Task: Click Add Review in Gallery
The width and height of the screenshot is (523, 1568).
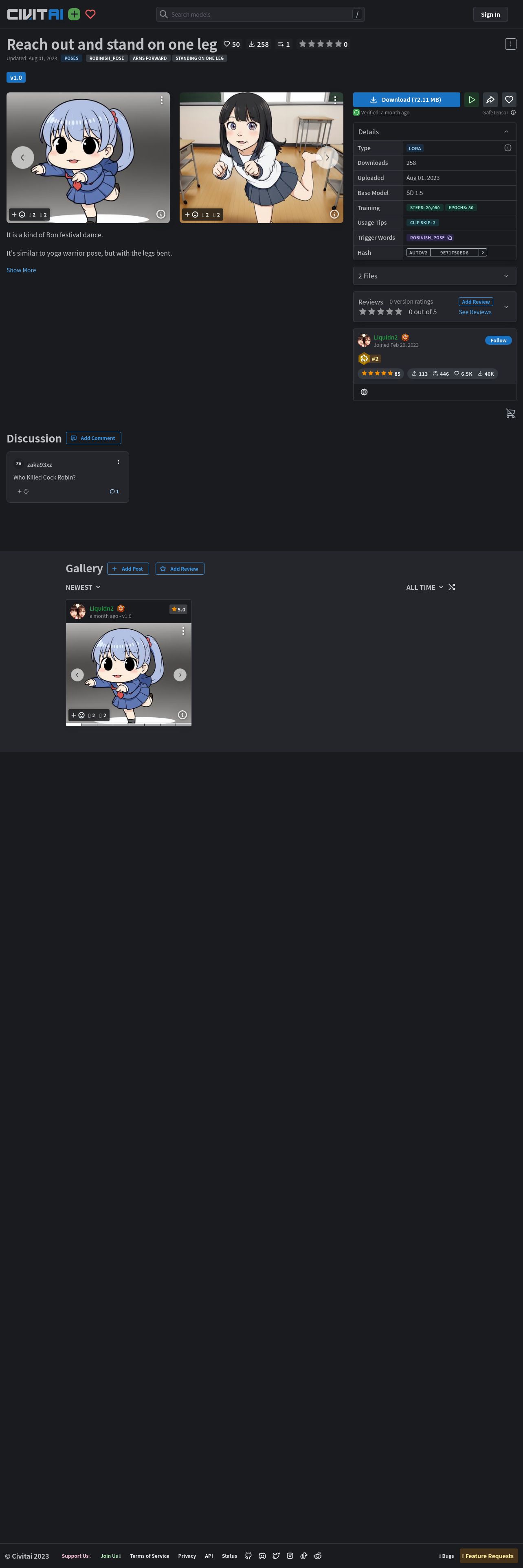Action: click(x=180, y=569)
